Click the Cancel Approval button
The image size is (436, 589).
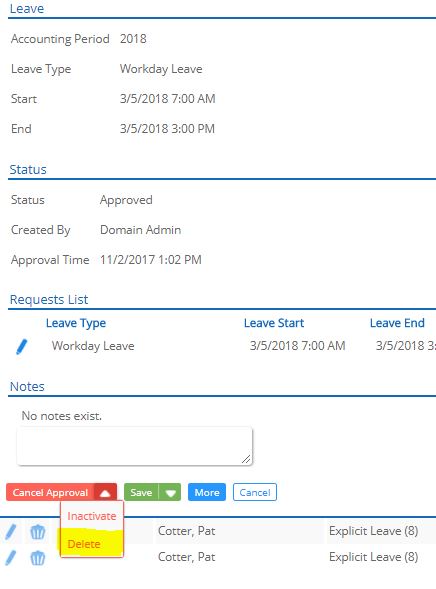point(50,492)
